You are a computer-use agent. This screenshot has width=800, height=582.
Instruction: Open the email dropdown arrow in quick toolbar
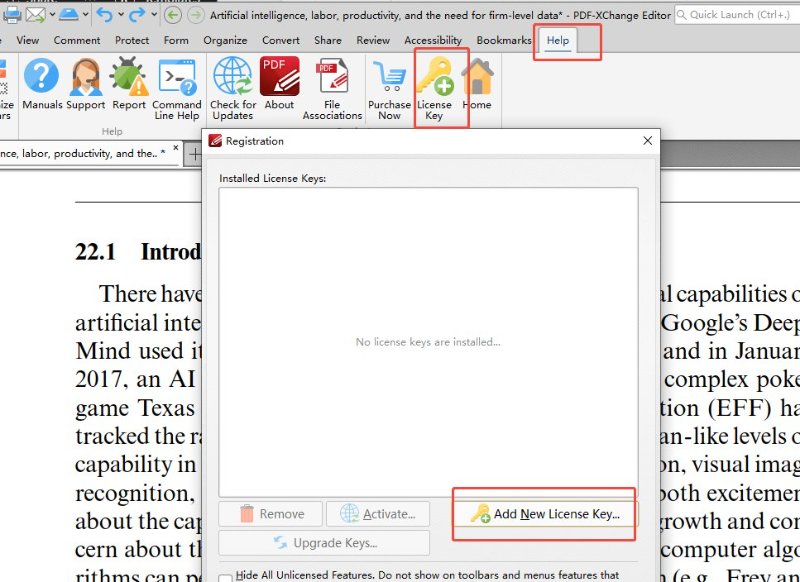click(x=50, y=15)
